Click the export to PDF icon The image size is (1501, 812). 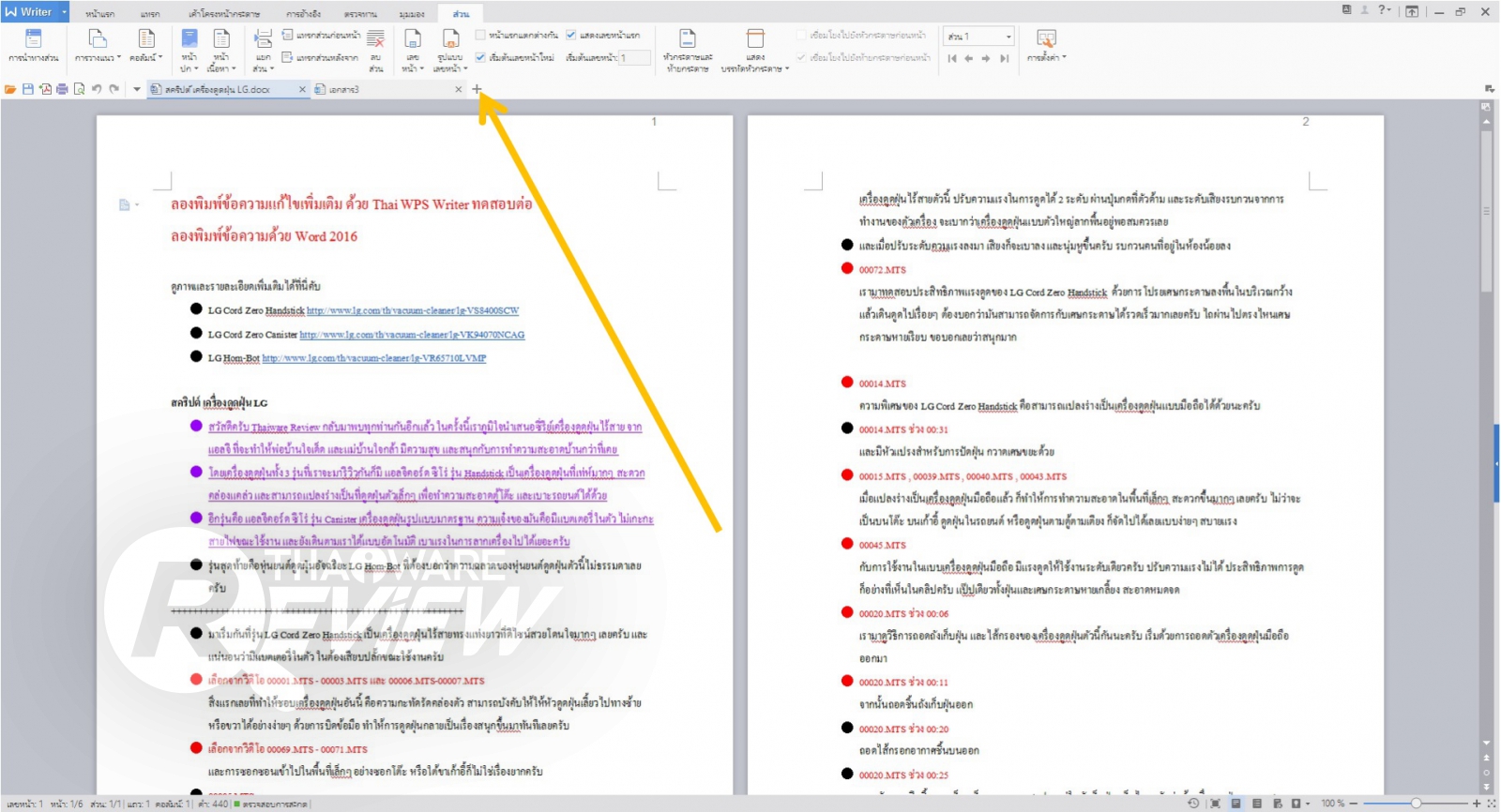(x=45, y=89)
